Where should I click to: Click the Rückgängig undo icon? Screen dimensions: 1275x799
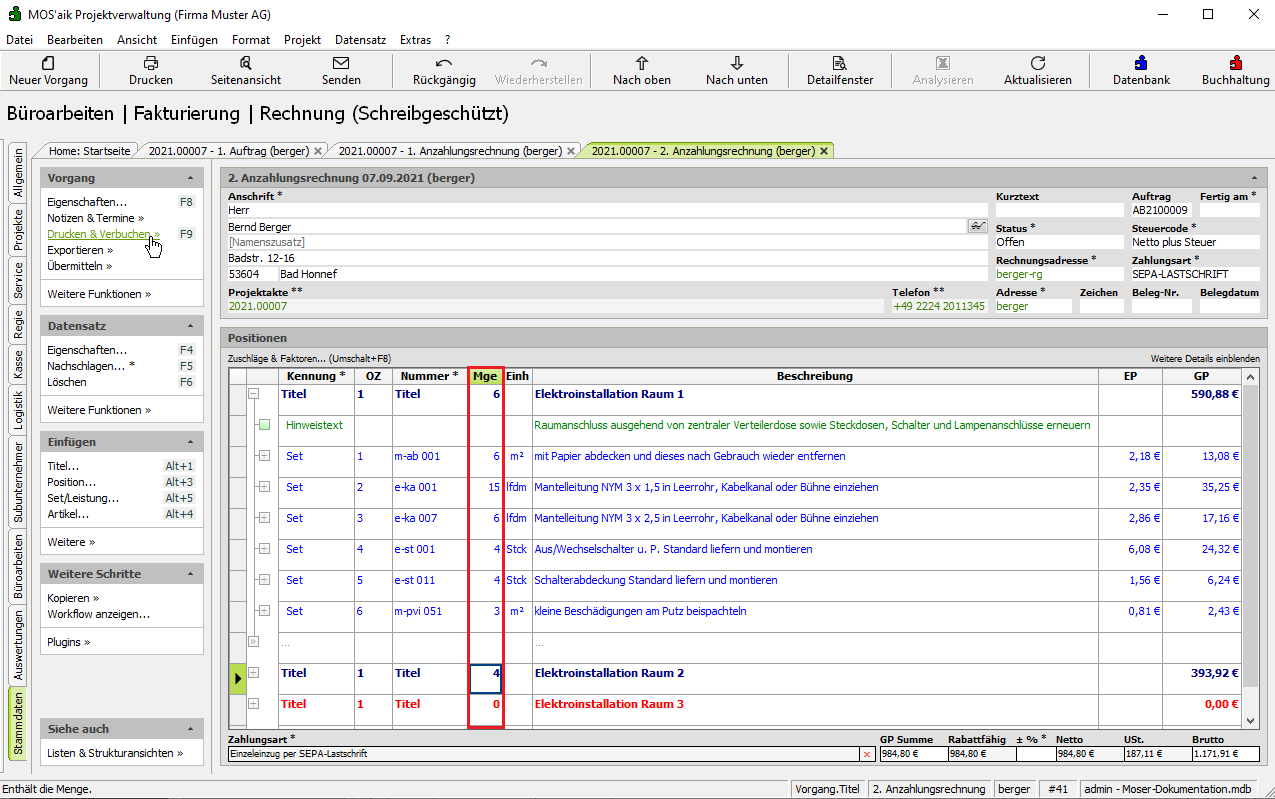(444, 63)
